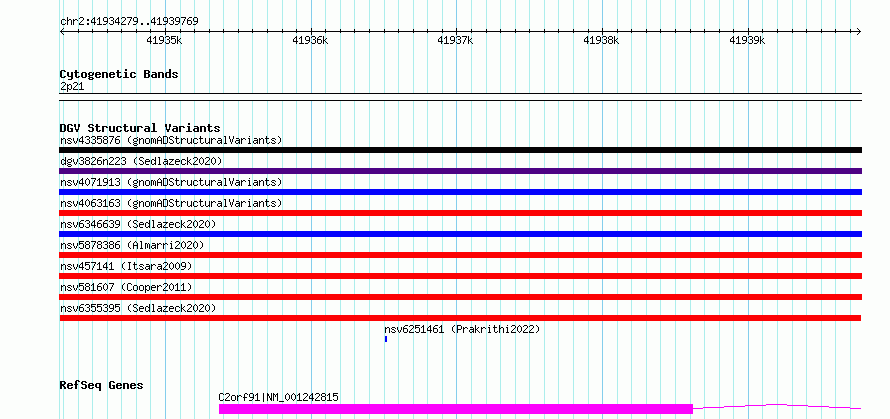Click the left arrow of the ruler

(62, 31)
